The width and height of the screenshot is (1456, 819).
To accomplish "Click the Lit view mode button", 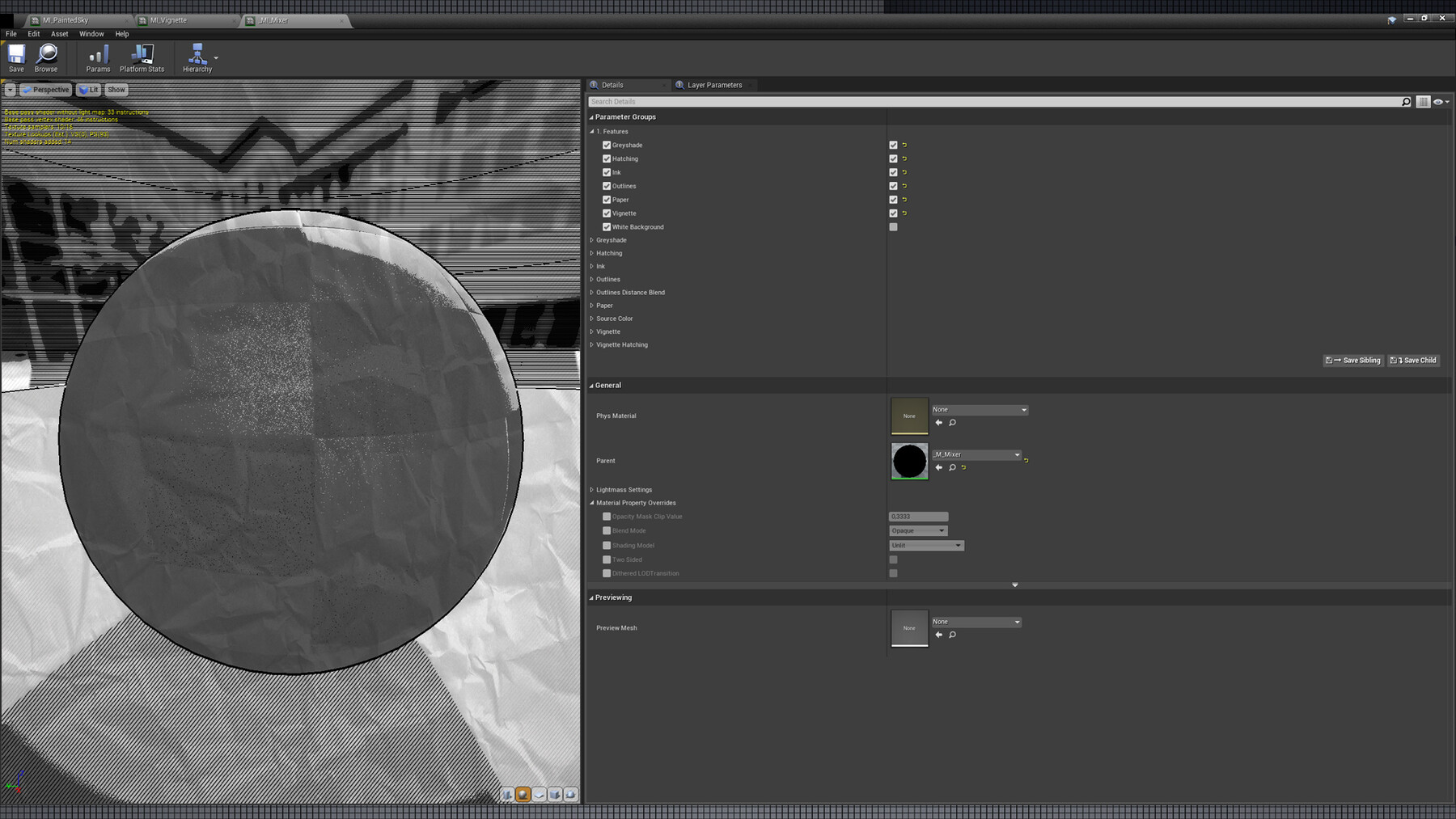I will [x=88, y=89].
